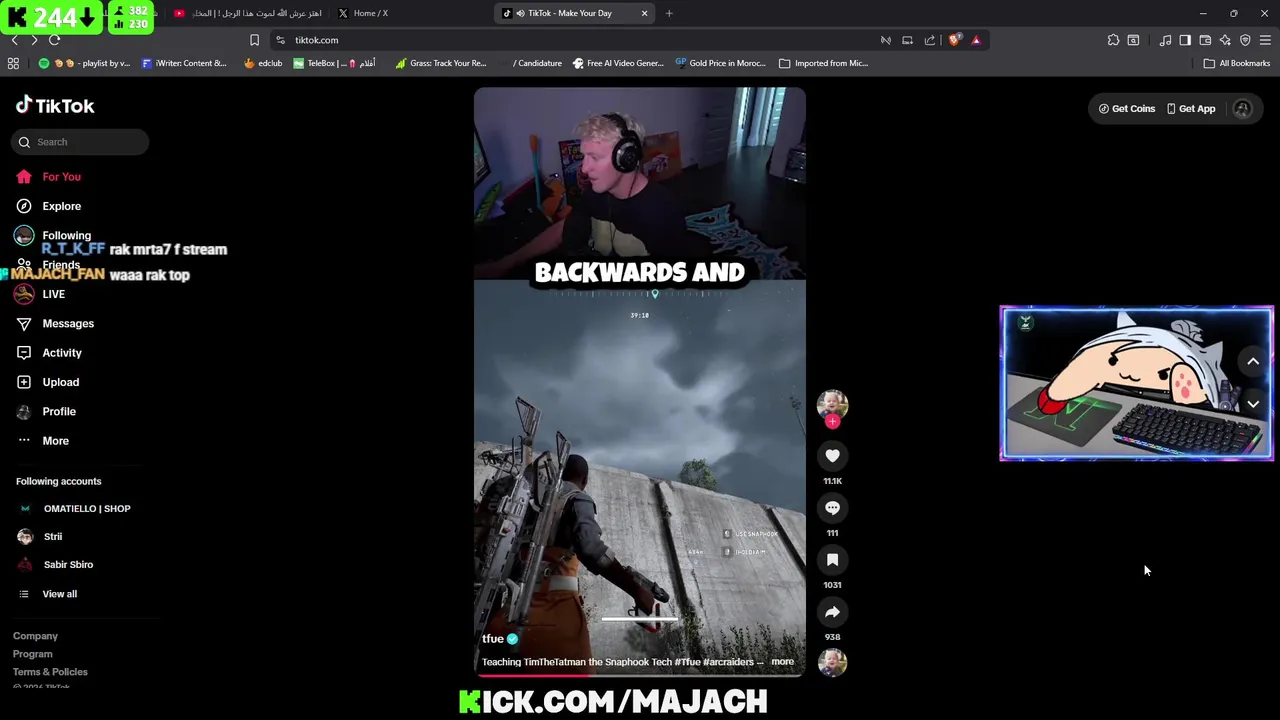The image size is (1280, 720).
Task: Click the Get App button
Action: (x=1191, y=109)
